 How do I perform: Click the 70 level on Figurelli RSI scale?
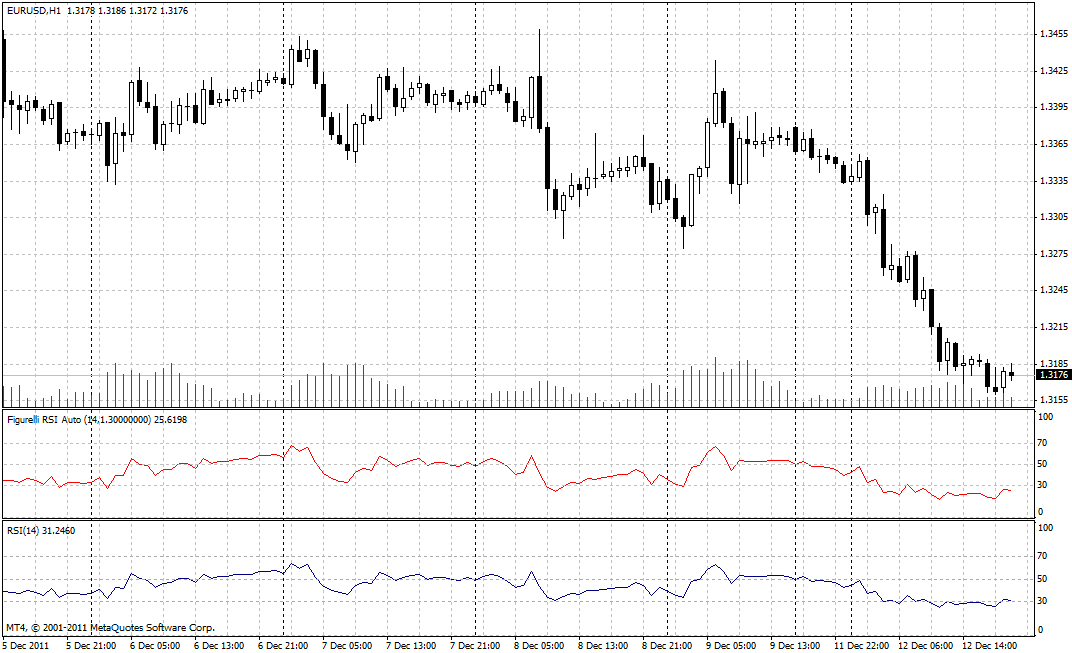pos(1043,440)
